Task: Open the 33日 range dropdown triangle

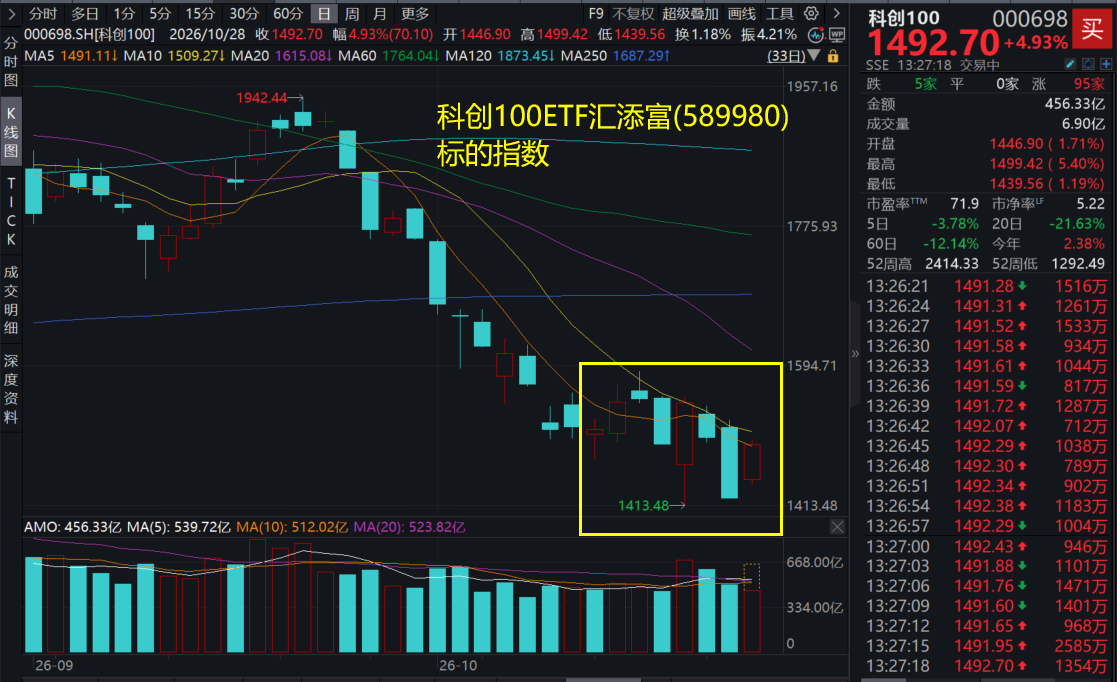Action: pyautogui.click(x=814, y=55)
